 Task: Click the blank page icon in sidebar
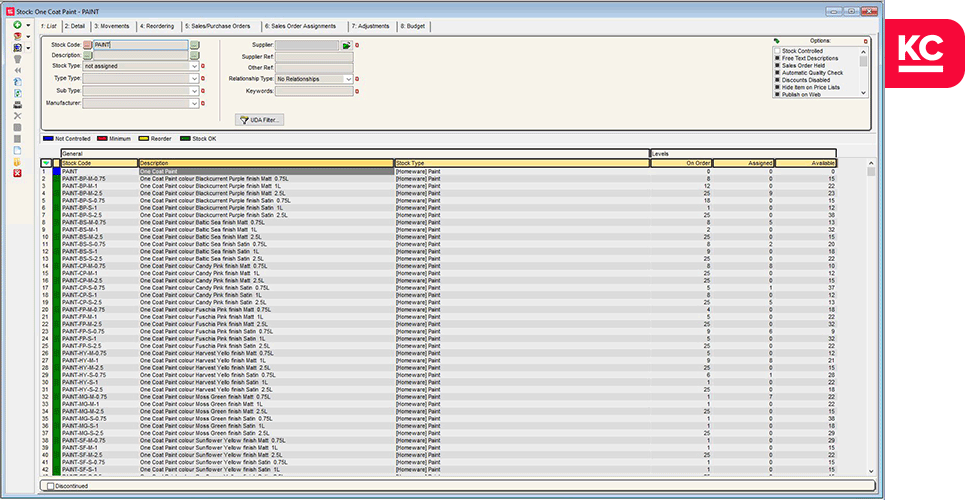coord(17,150)
